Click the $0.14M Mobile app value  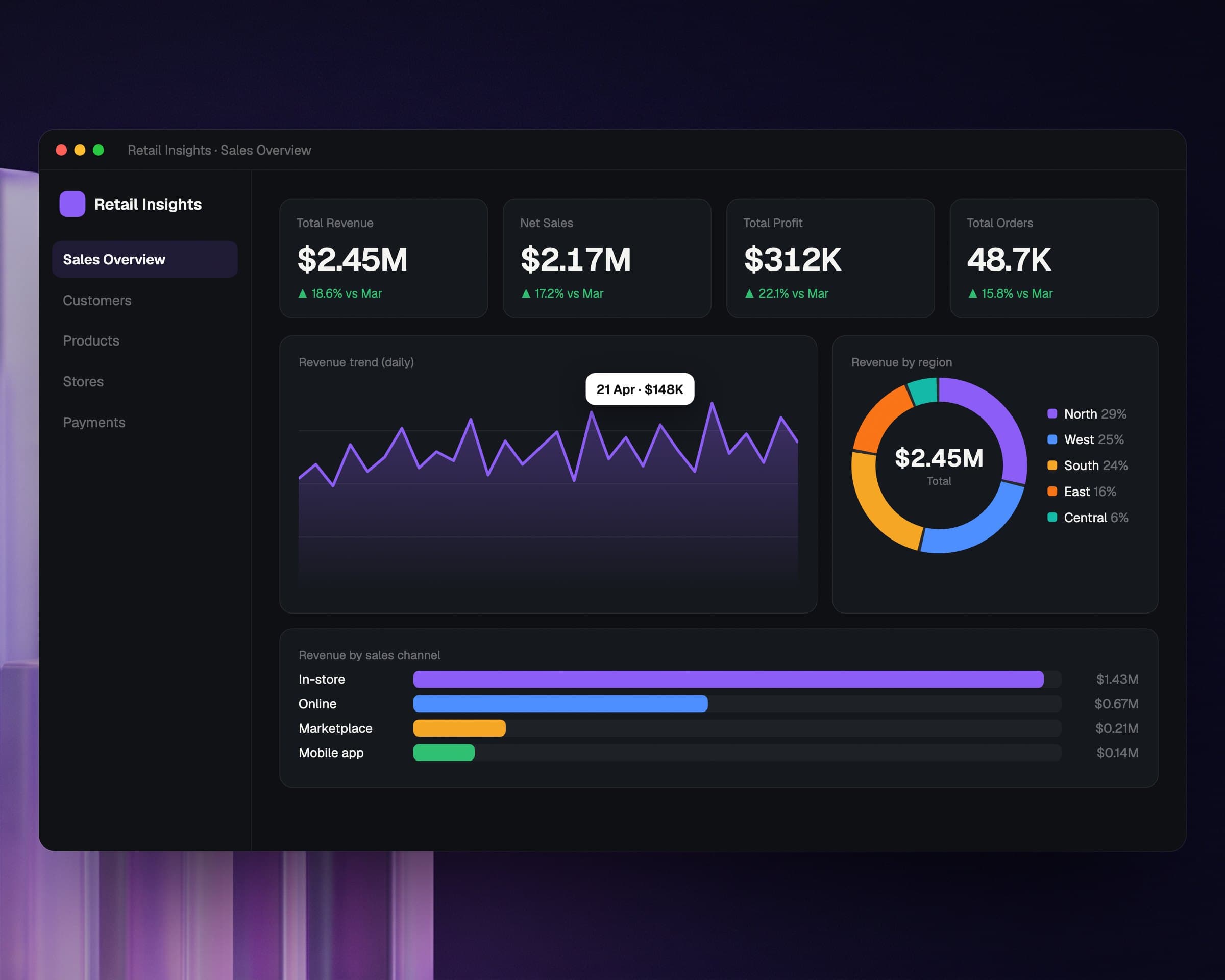pyautogui.click(x=1117, y=752)
